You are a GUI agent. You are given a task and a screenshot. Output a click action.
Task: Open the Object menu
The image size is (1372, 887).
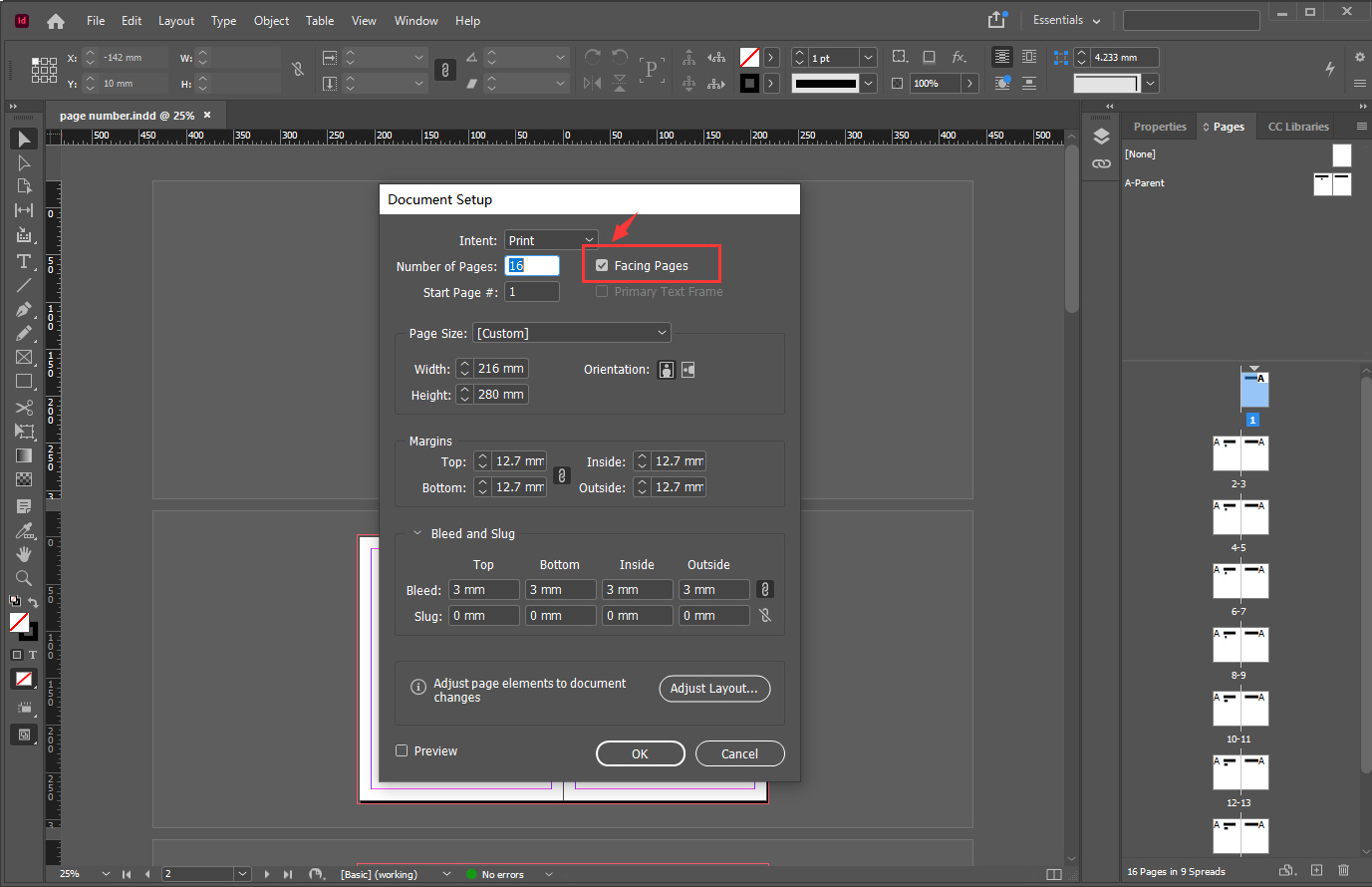coord(271,21)
